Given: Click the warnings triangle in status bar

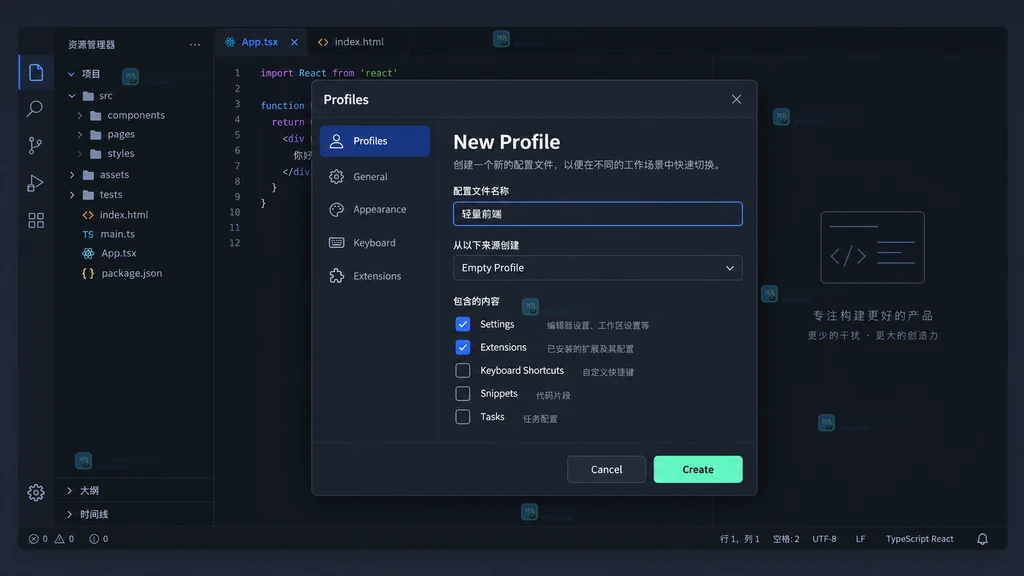Looking at the screenshot, I should (x=59, y=539).
